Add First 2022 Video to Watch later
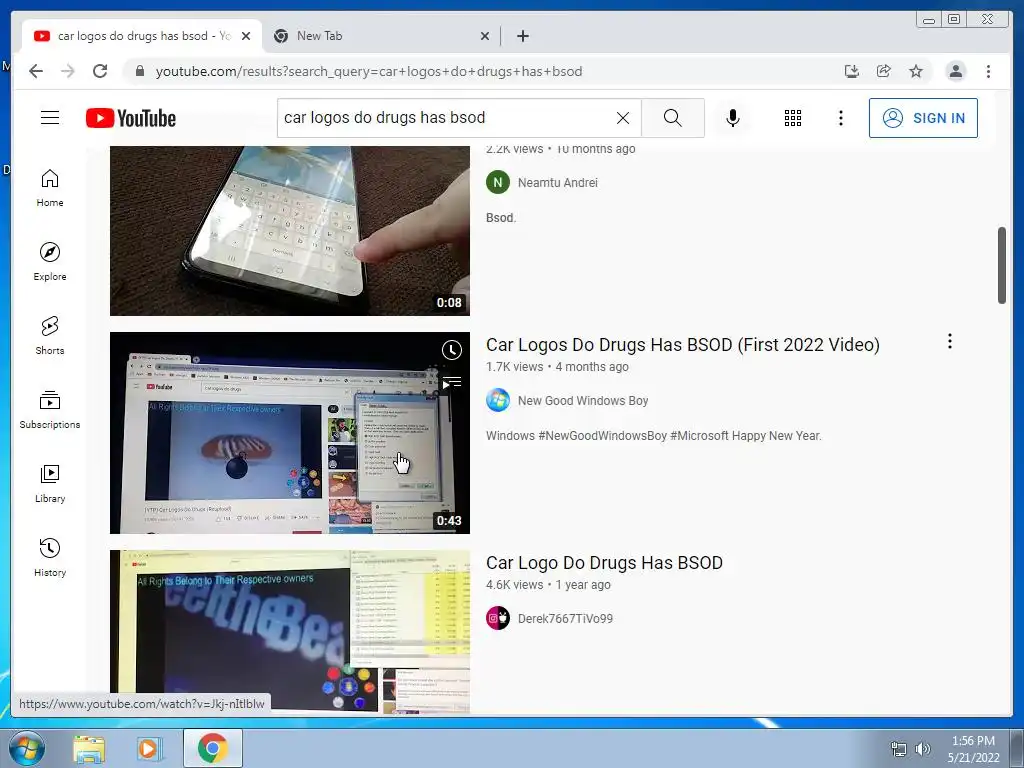Viewport: 1024px width, 768px height. [x=451, y=350]
